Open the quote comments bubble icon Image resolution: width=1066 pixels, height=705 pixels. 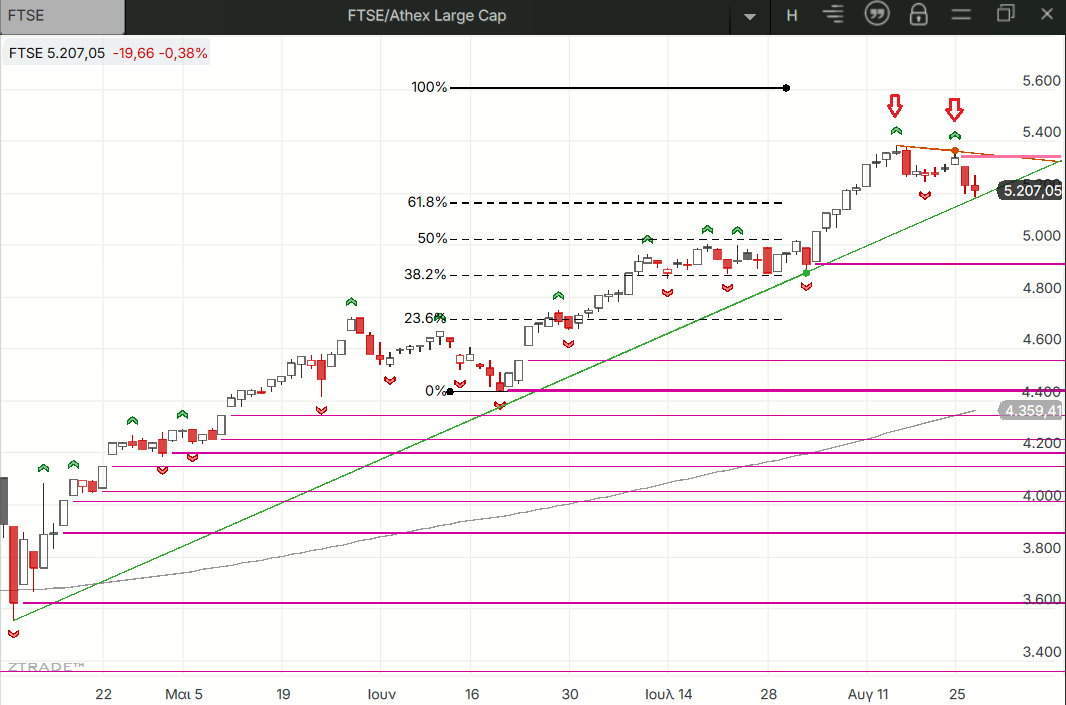877,14
